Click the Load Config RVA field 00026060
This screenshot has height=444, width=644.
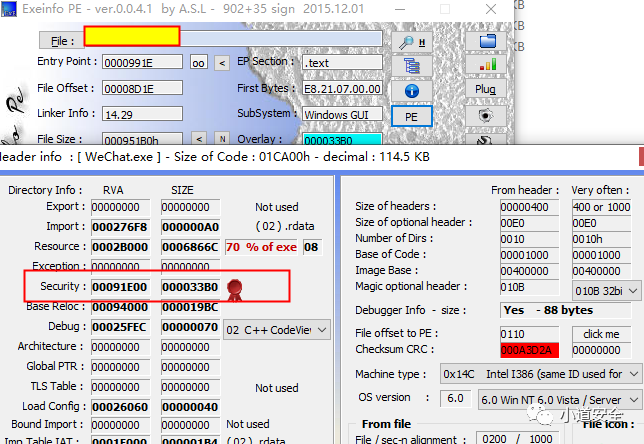click(120, 407)
